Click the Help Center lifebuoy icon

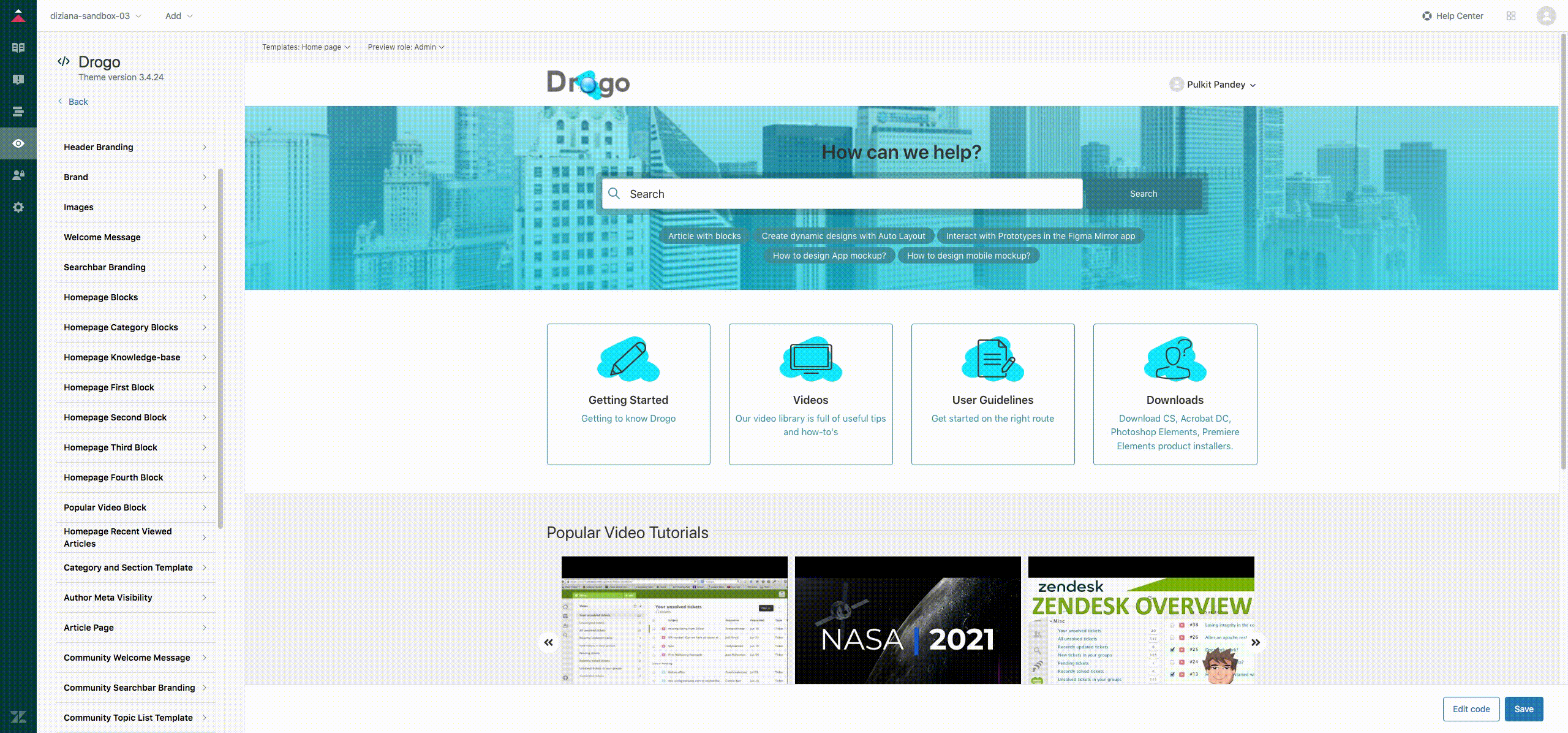1427,16
